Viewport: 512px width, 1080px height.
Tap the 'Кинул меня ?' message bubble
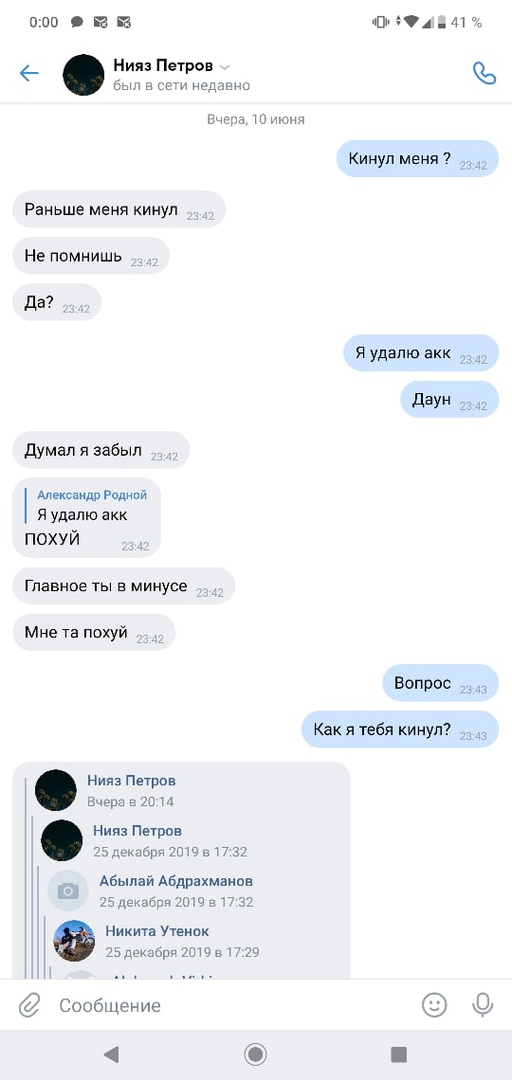pyautogui.click(x=418, y=159)
